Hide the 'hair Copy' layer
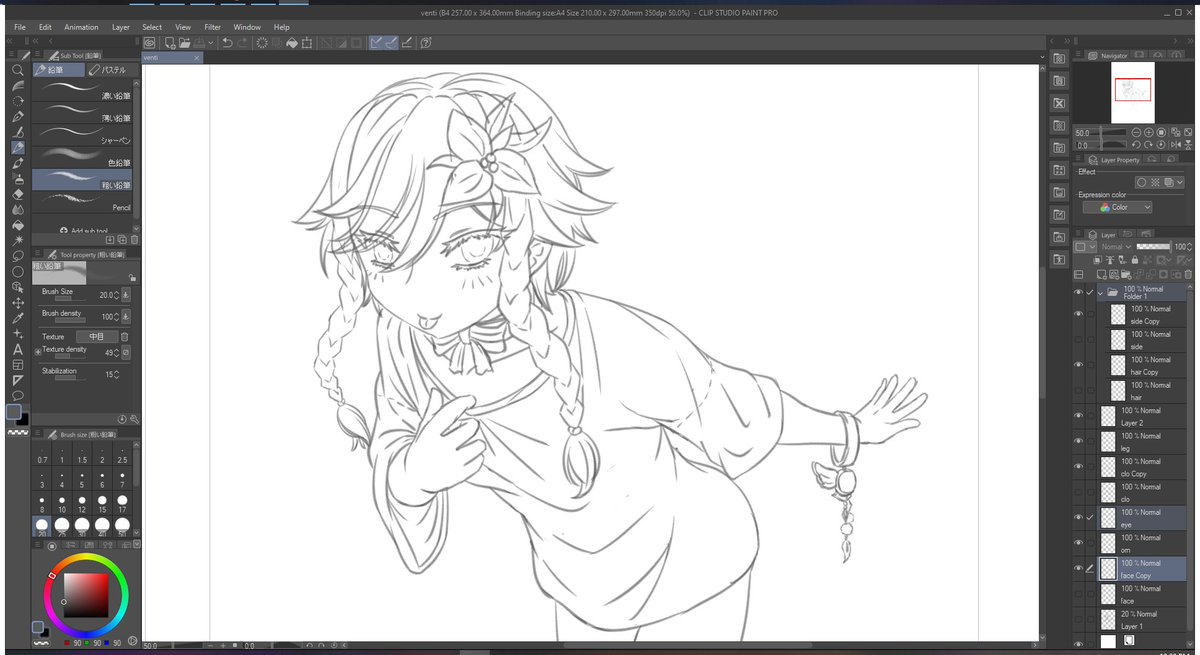The height and width of the screenshot is (655, 1200). point(1078,365)
